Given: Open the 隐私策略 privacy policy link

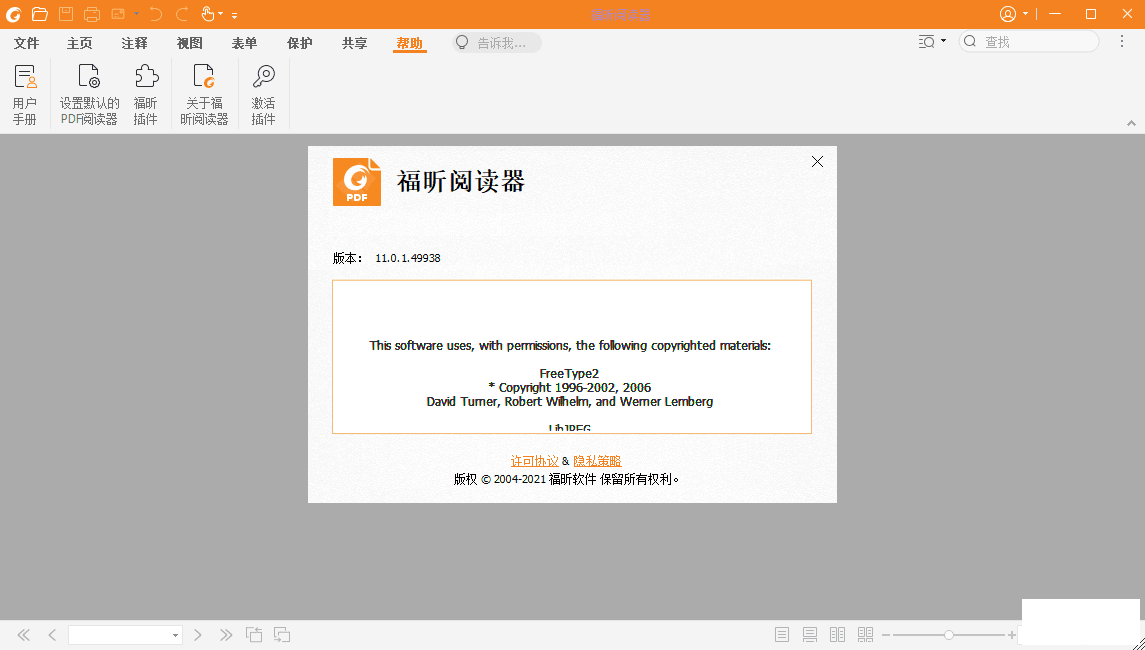Looking at the screenshot, I should point(597,461).
